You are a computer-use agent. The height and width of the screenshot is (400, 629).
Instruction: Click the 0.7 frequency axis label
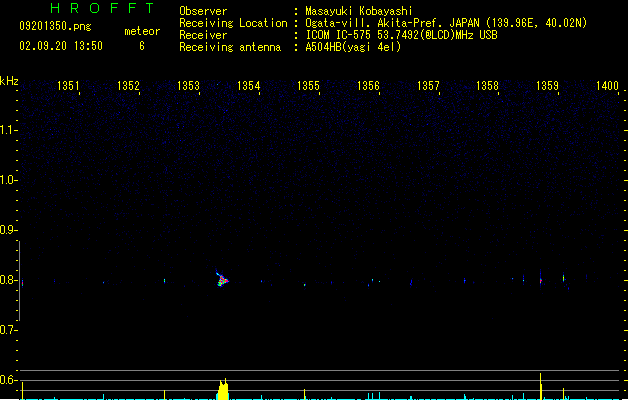click(8, 330)
